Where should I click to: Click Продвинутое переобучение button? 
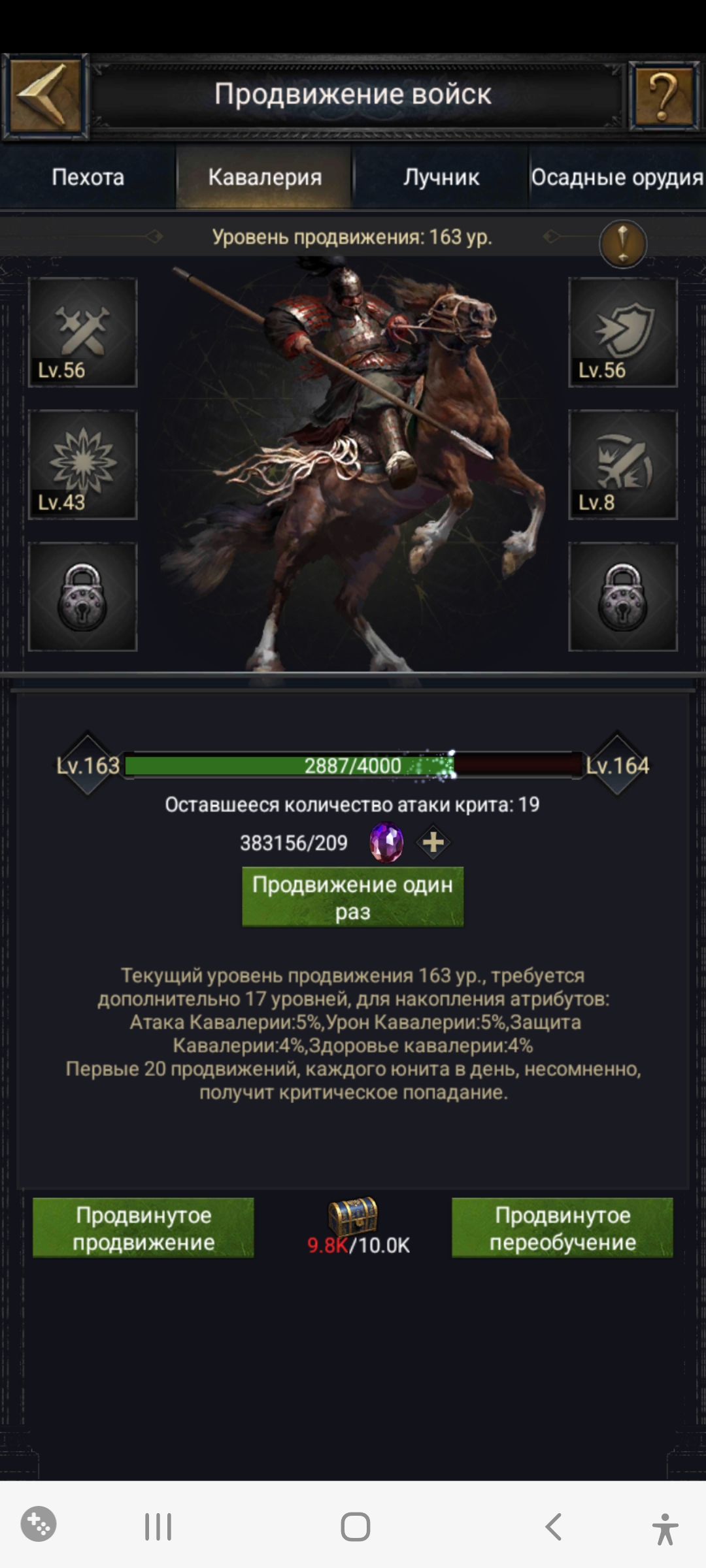click(x=562, y=1228)
